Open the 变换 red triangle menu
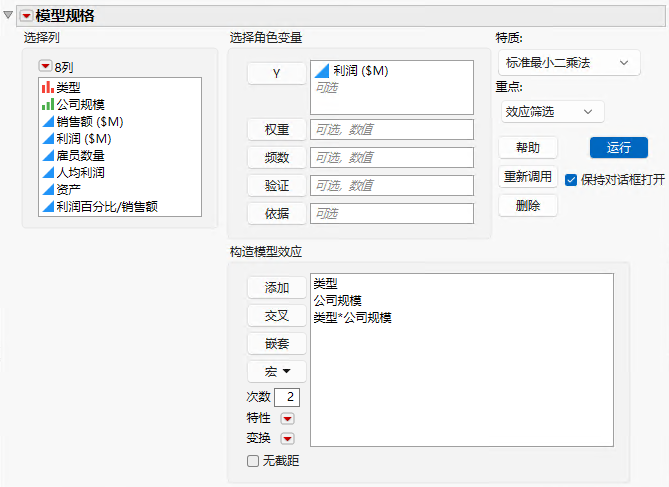The image size is (669, 487). (x=287, y=438)
